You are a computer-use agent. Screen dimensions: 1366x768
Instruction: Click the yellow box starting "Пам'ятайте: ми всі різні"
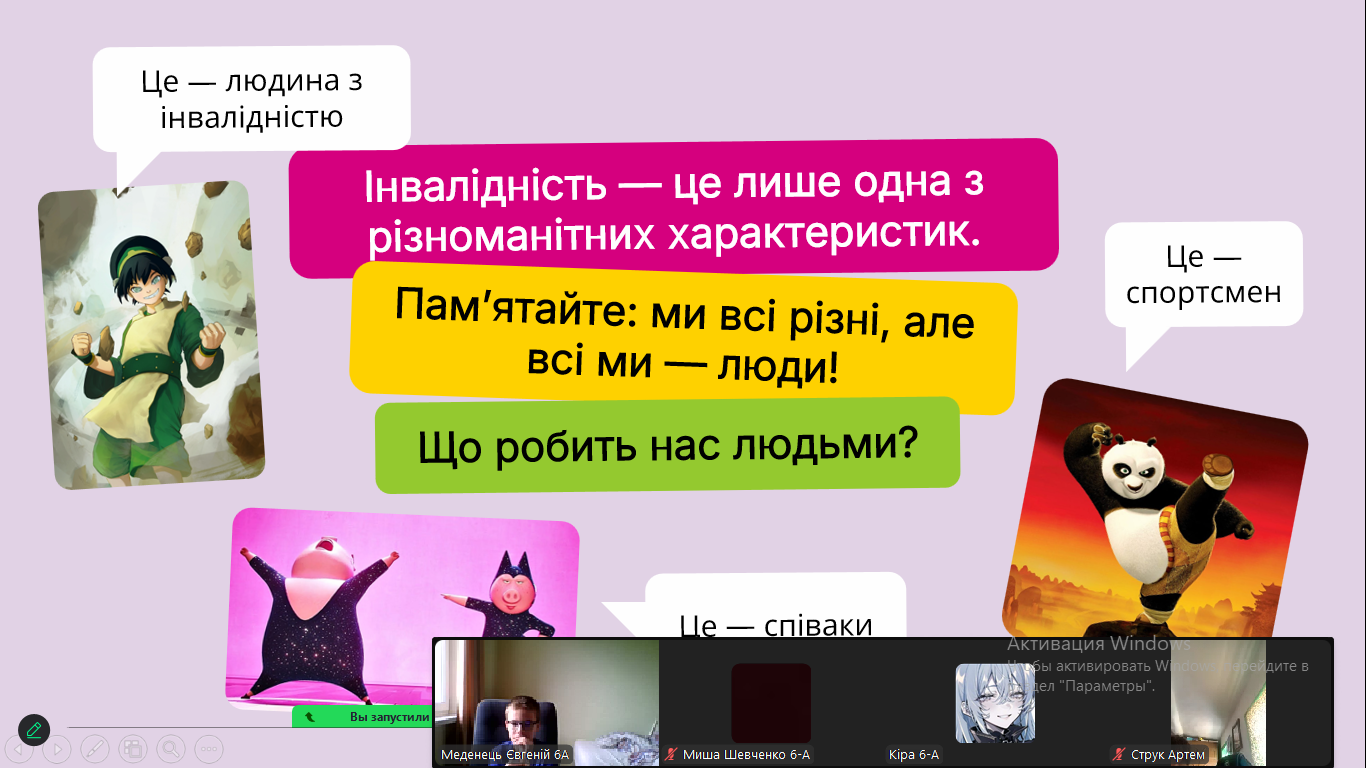[684, 337]
